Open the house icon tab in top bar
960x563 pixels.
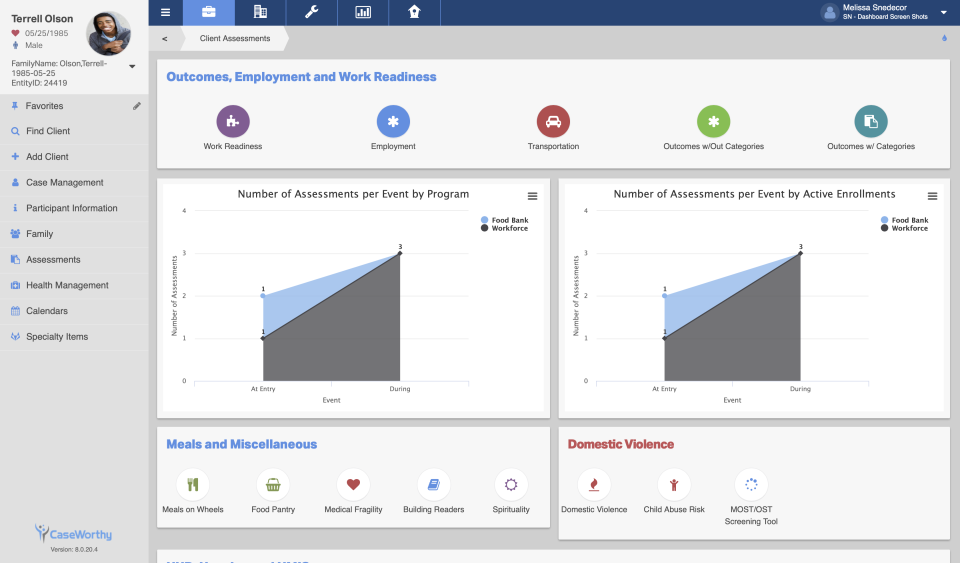coord(414,12)
